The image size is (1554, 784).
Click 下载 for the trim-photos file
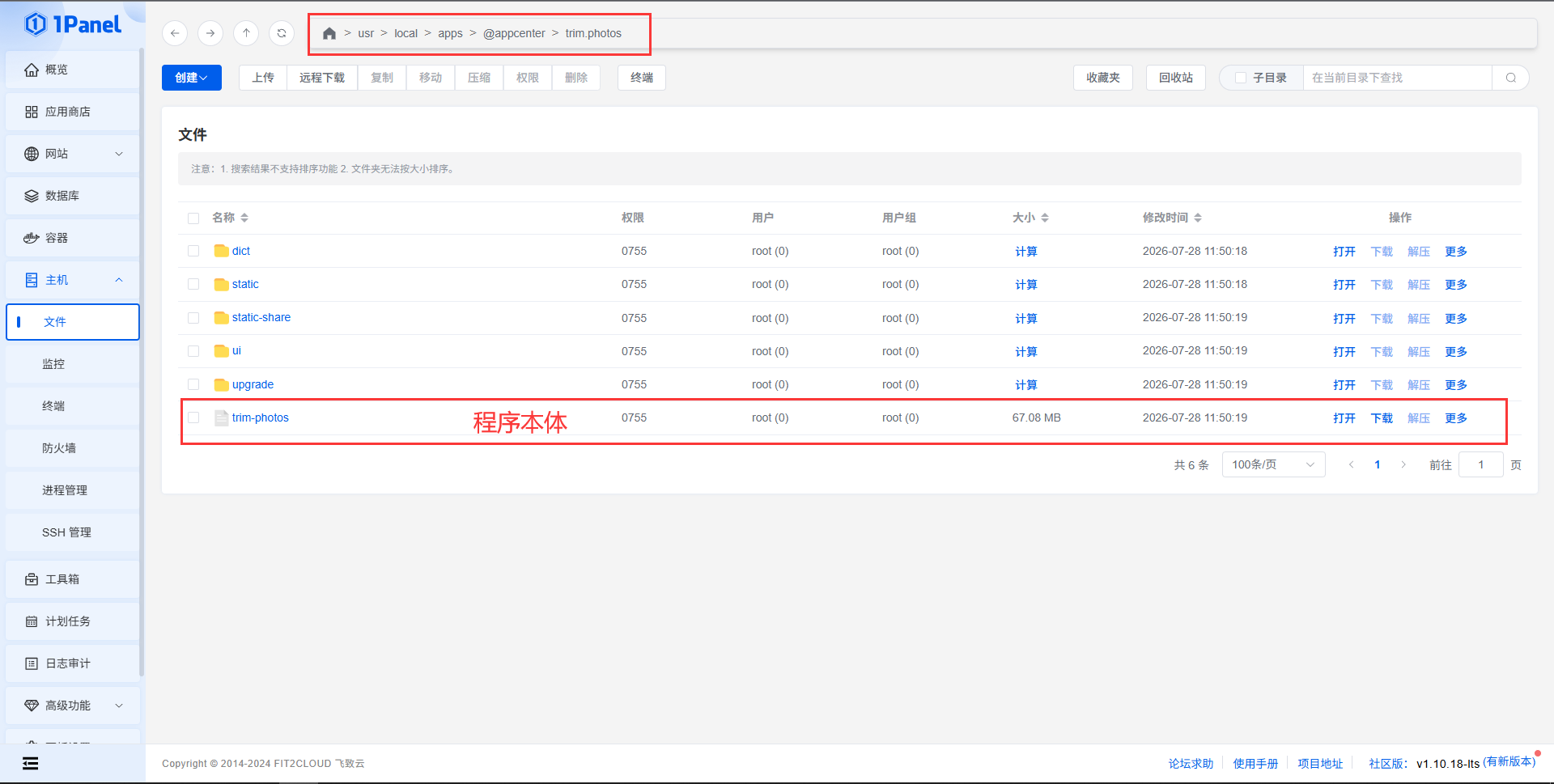[1382, 418]
